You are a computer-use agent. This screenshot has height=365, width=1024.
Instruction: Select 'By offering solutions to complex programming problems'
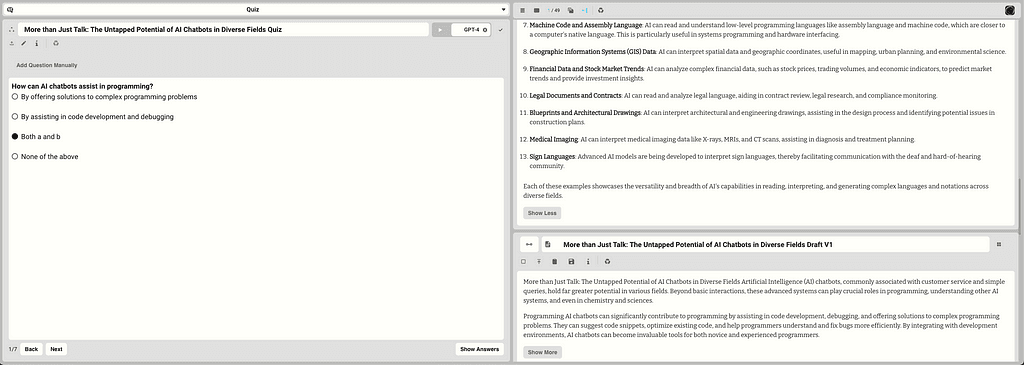tap(104, 97)
